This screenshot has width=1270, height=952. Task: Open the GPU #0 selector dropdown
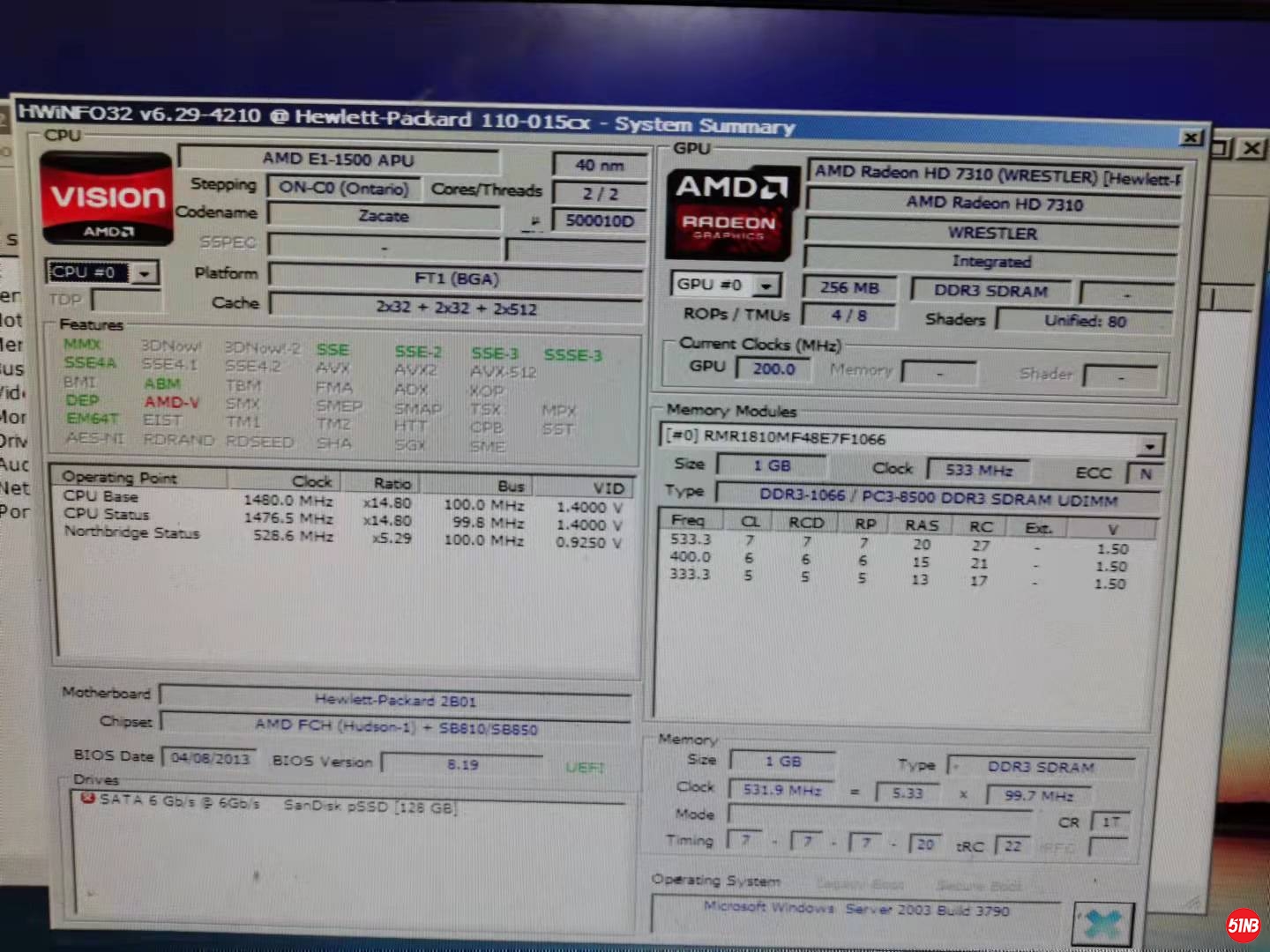tap(768, 286)
